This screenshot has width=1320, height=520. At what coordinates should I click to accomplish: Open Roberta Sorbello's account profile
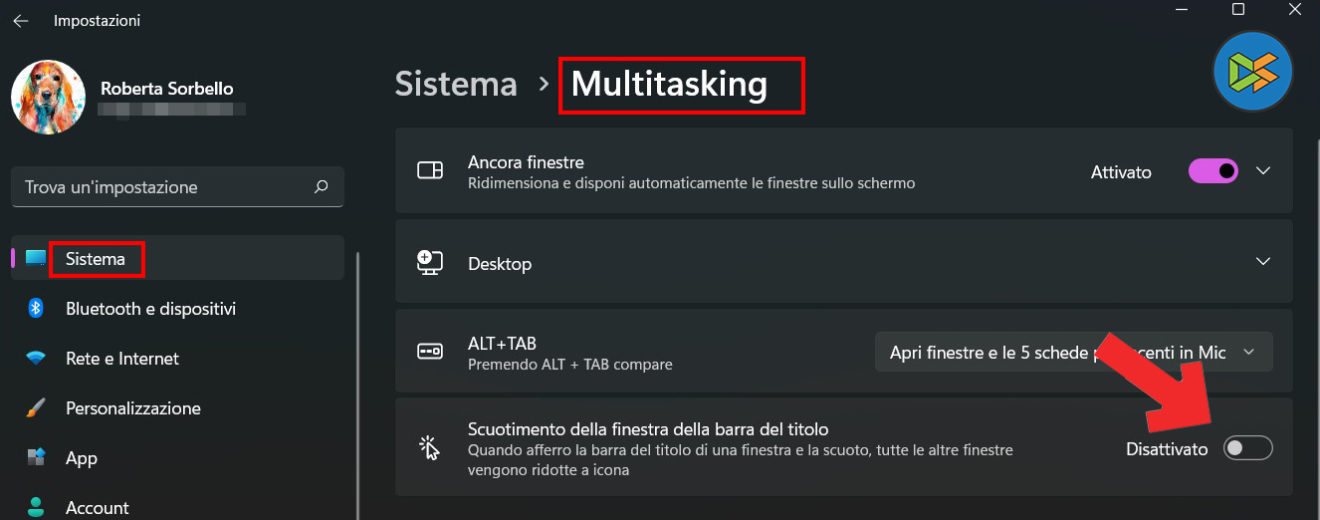tap(166, 89)
